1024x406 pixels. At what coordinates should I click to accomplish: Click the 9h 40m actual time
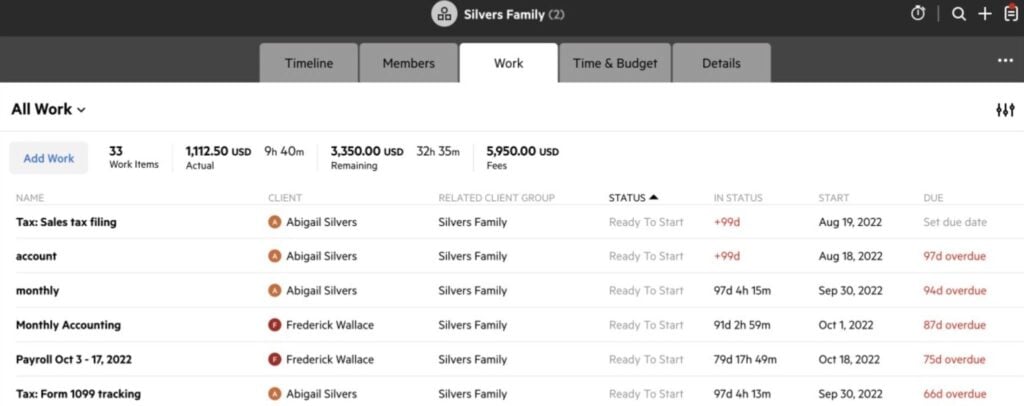click(284, 151)
